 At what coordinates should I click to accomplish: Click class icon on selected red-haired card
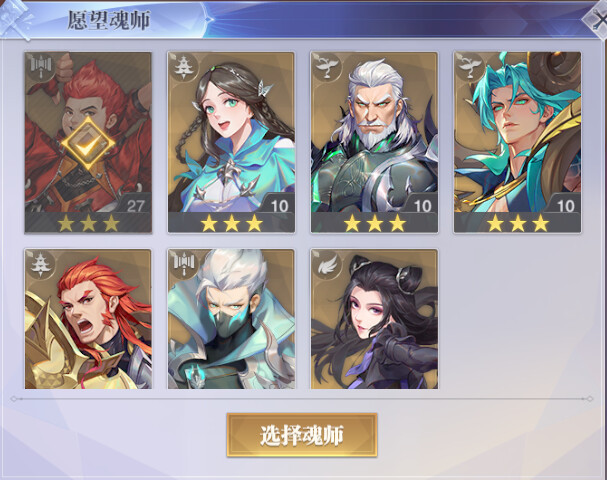pos(39,67)
